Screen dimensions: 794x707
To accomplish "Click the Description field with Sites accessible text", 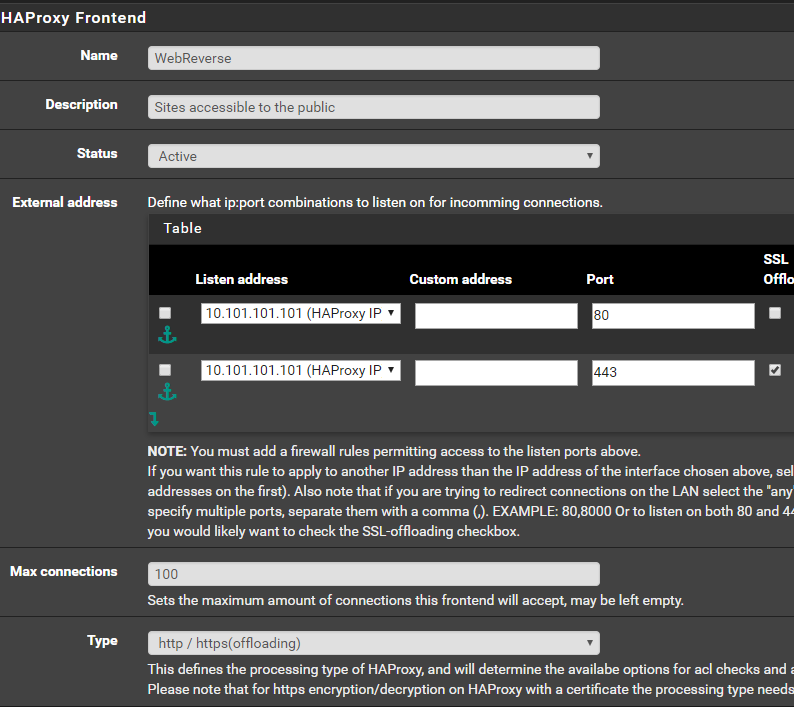I will click(x=374, y=107).
